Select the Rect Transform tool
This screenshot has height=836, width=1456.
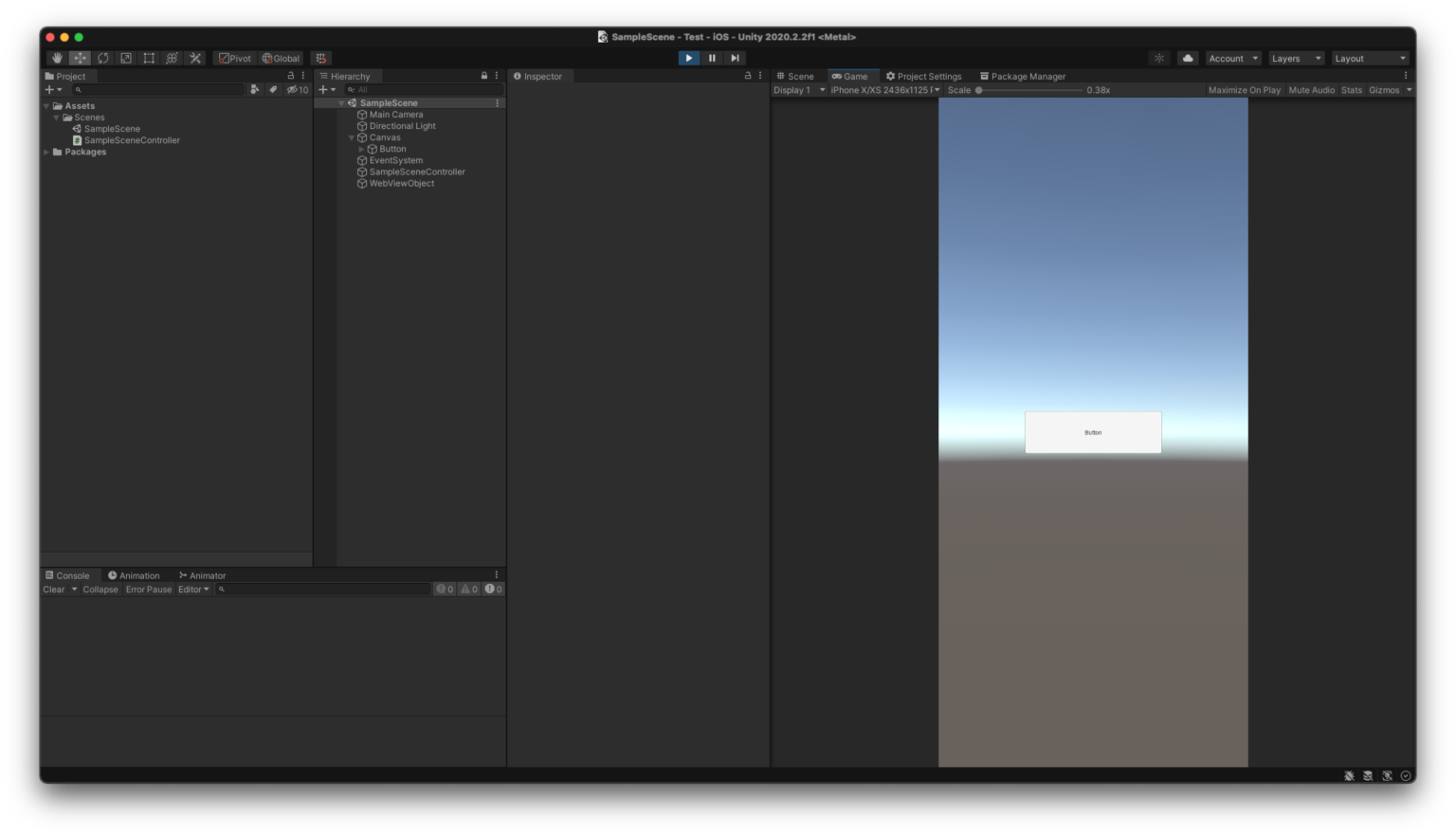[x=148, y=58]
